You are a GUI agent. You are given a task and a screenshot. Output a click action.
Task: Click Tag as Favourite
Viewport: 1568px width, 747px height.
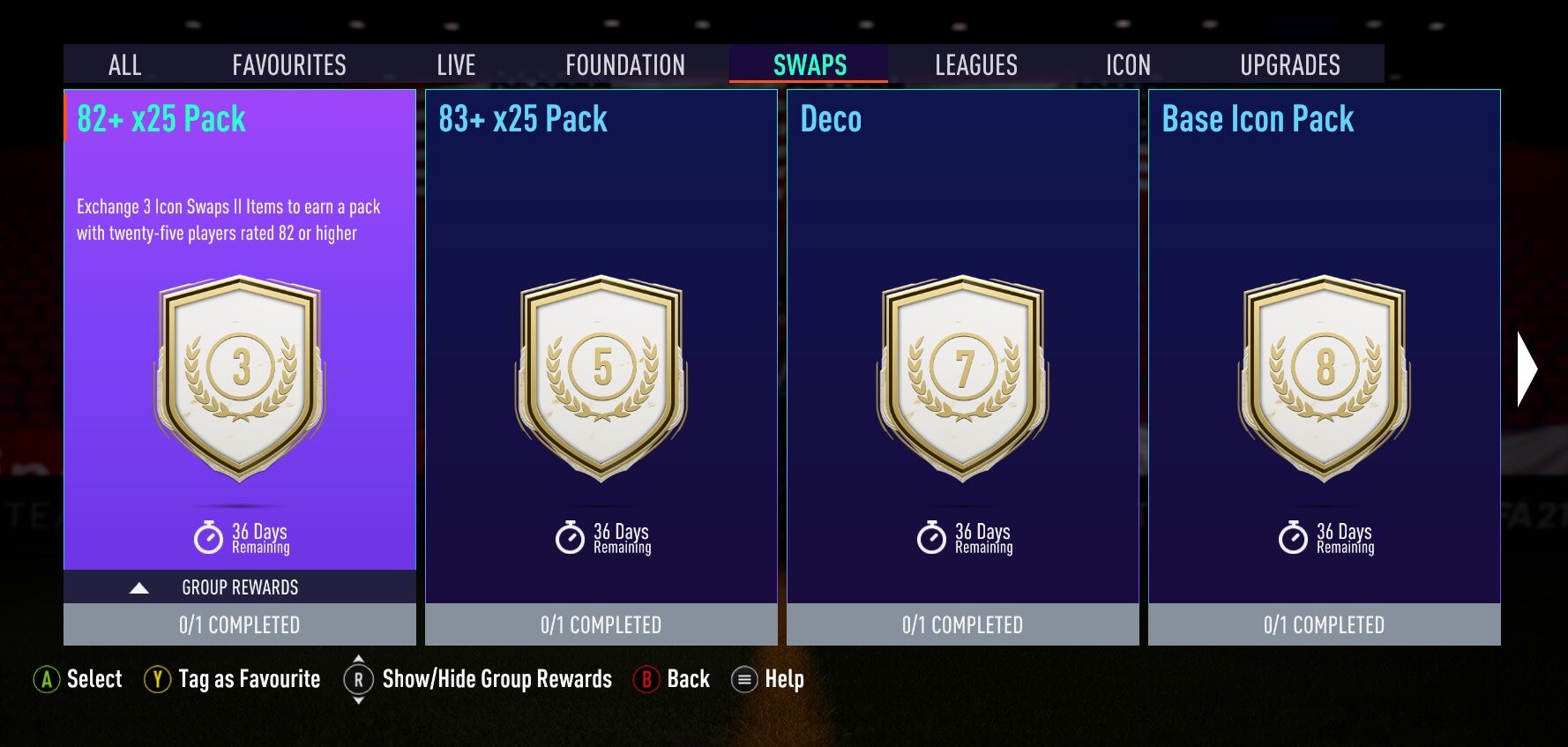coord(250,679)
